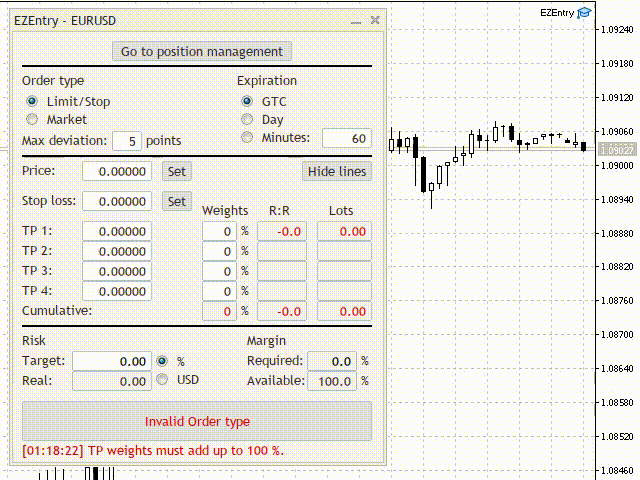Click the TP 1 weight field
Viewport: 640px width, 480px height.
(219, 231)
